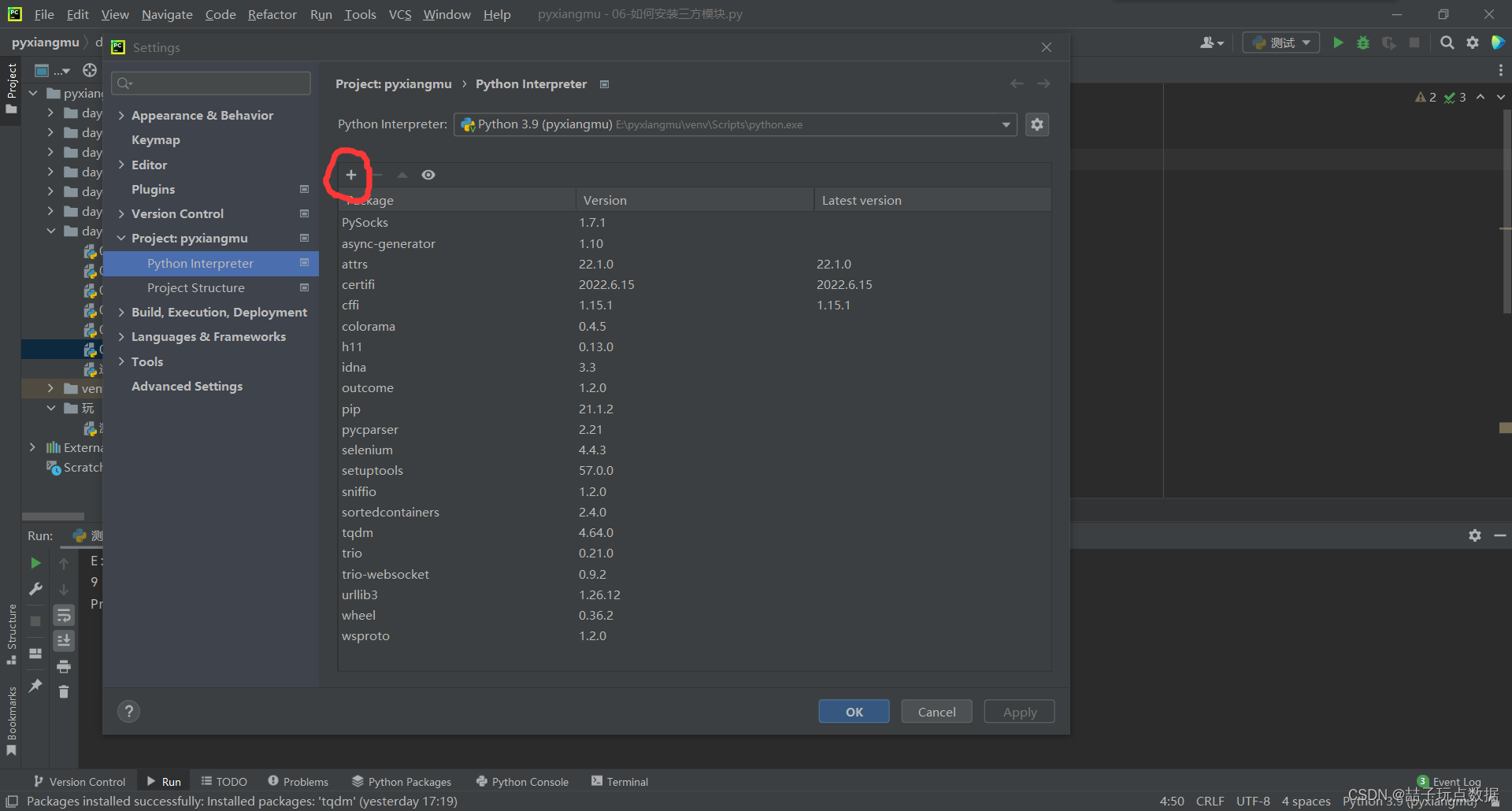Open the Tools menu
The image size is (1512, 811).
(x=360, y=14)
